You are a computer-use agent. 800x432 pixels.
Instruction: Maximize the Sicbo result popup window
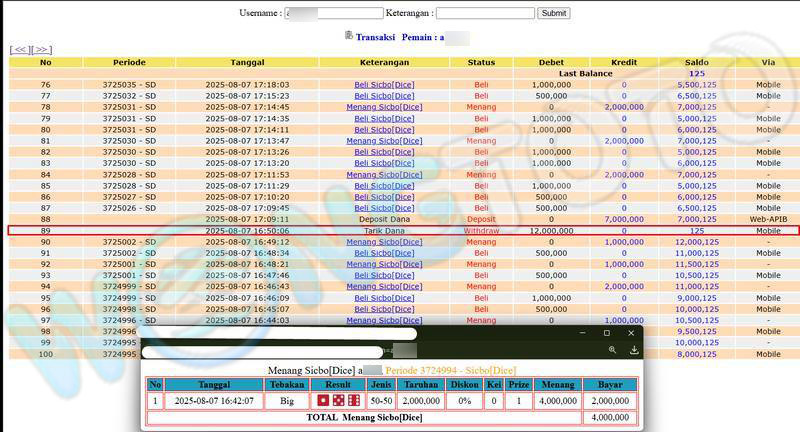pyautogui.click(x=606, y=332)
